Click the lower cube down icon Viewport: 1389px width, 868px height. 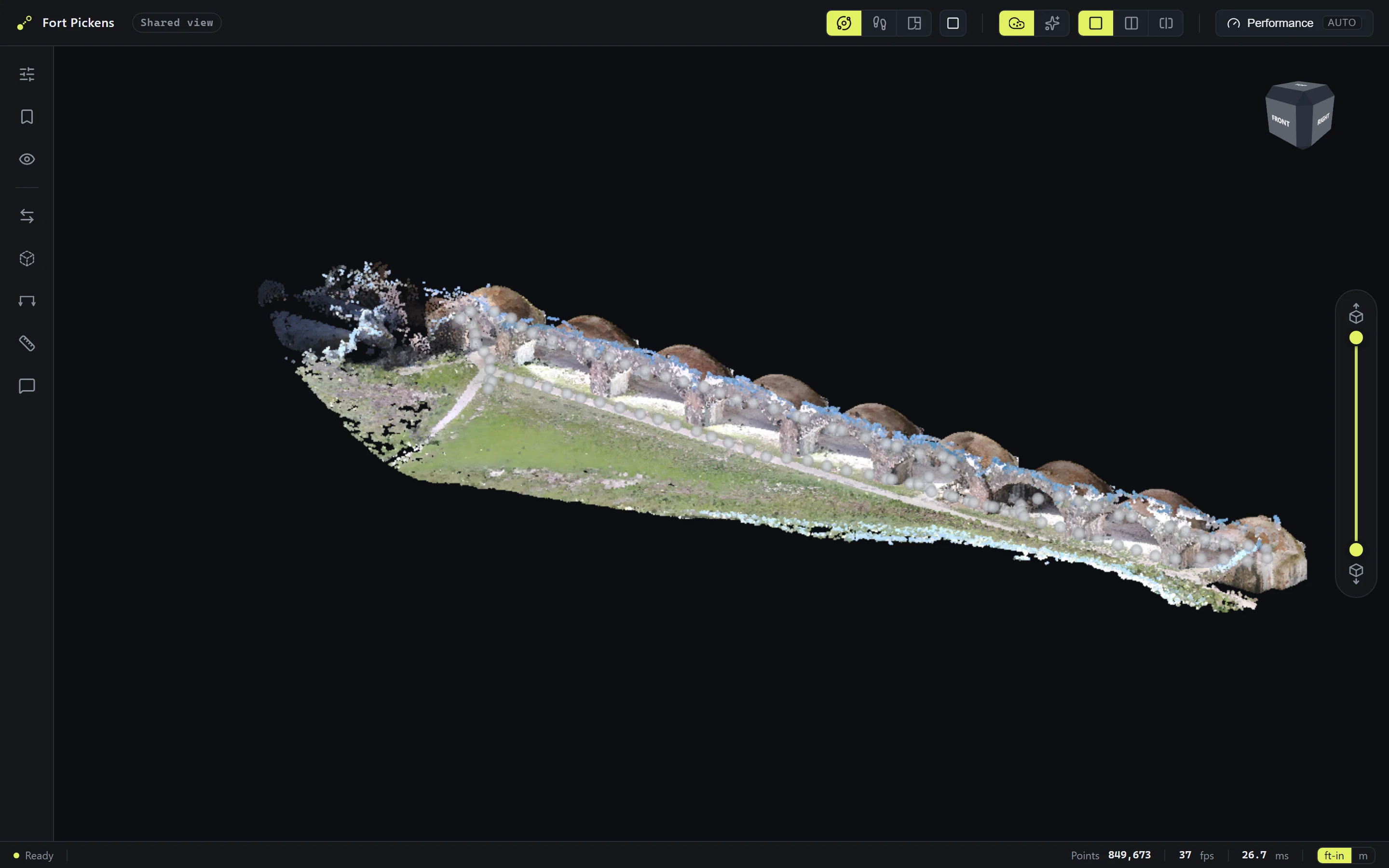tap(1356, 574)
